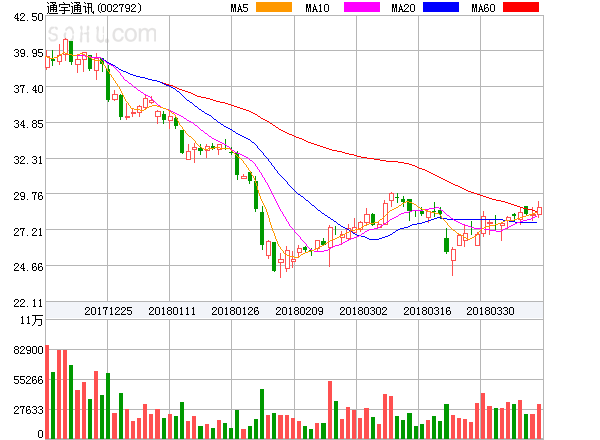Click the MA20 legend label
Image resolution: width=600 pixels, height=440 pixels.
click(x=403, y=8)
